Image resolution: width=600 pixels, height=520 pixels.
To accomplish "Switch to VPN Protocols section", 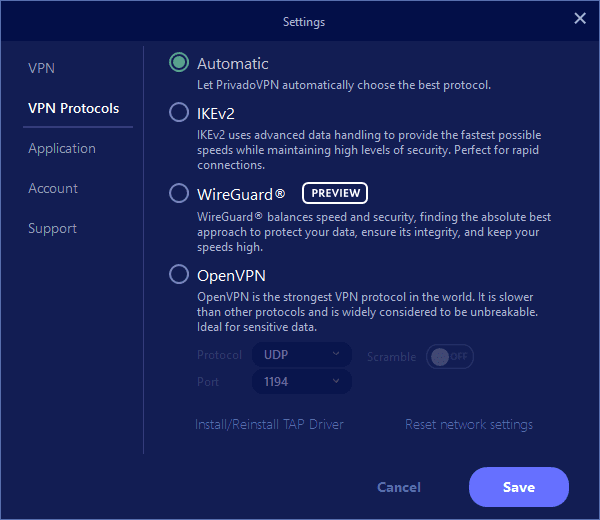I will pyautogui.click(x=73, y=108).
